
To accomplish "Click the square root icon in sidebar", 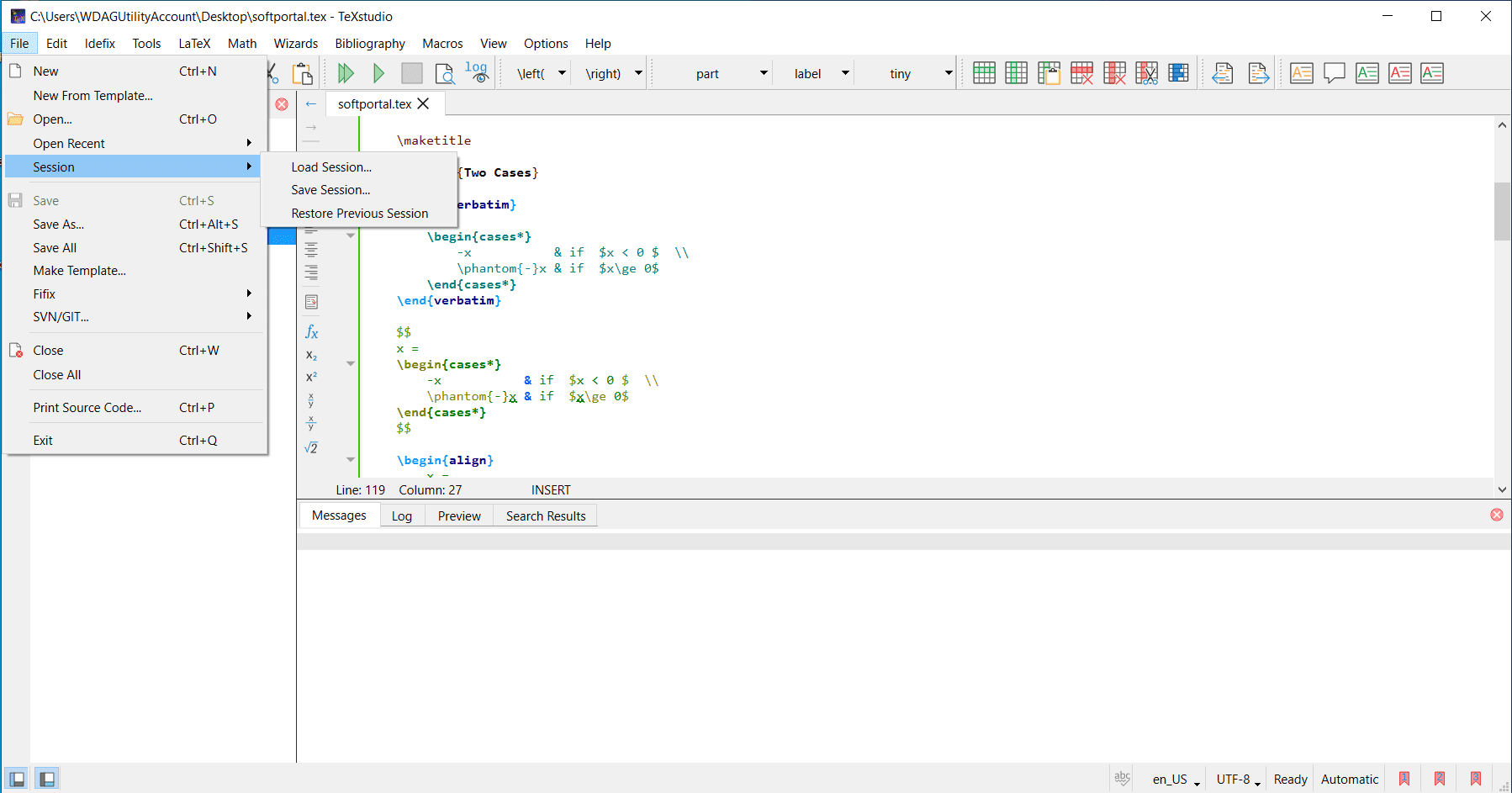I will [x=311, y=447].
